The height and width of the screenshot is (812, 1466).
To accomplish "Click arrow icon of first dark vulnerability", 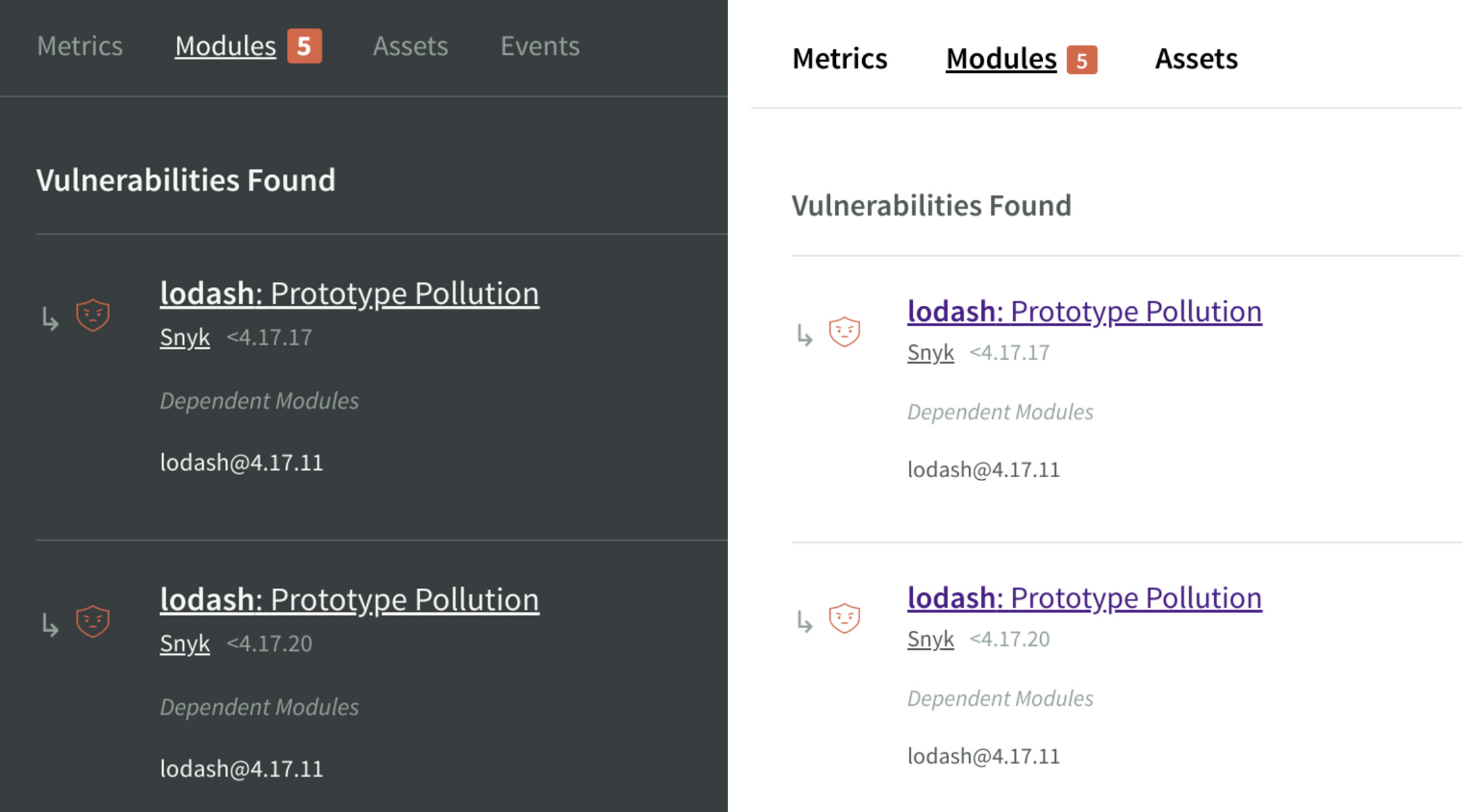I will 50,319.
